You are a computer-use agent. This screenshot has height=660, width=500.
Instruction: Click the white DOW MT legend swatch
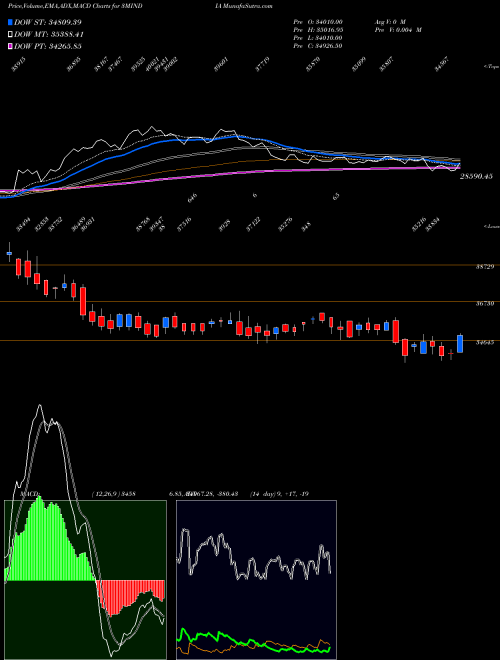tap(10, 35)
